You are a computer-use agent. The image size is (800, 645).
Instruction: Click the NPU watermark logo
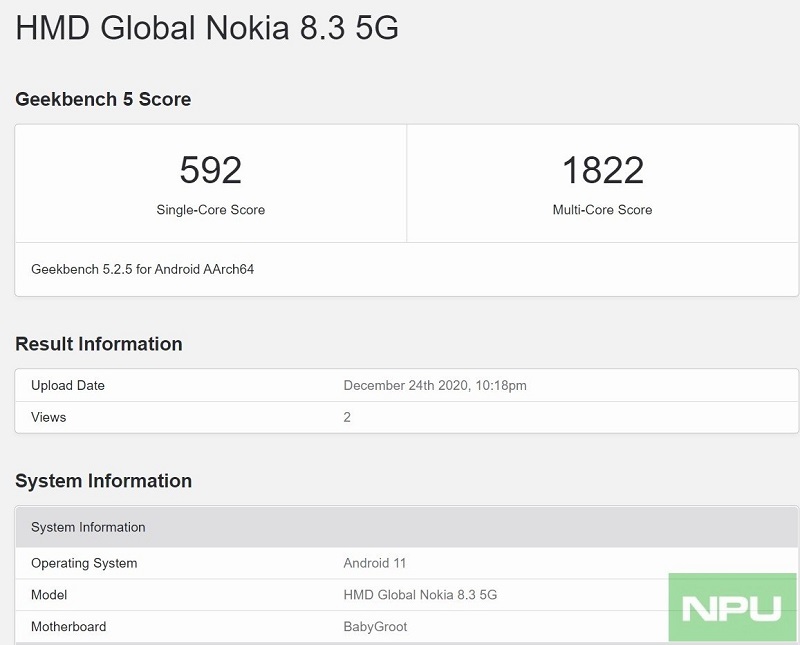click(732, 609)
